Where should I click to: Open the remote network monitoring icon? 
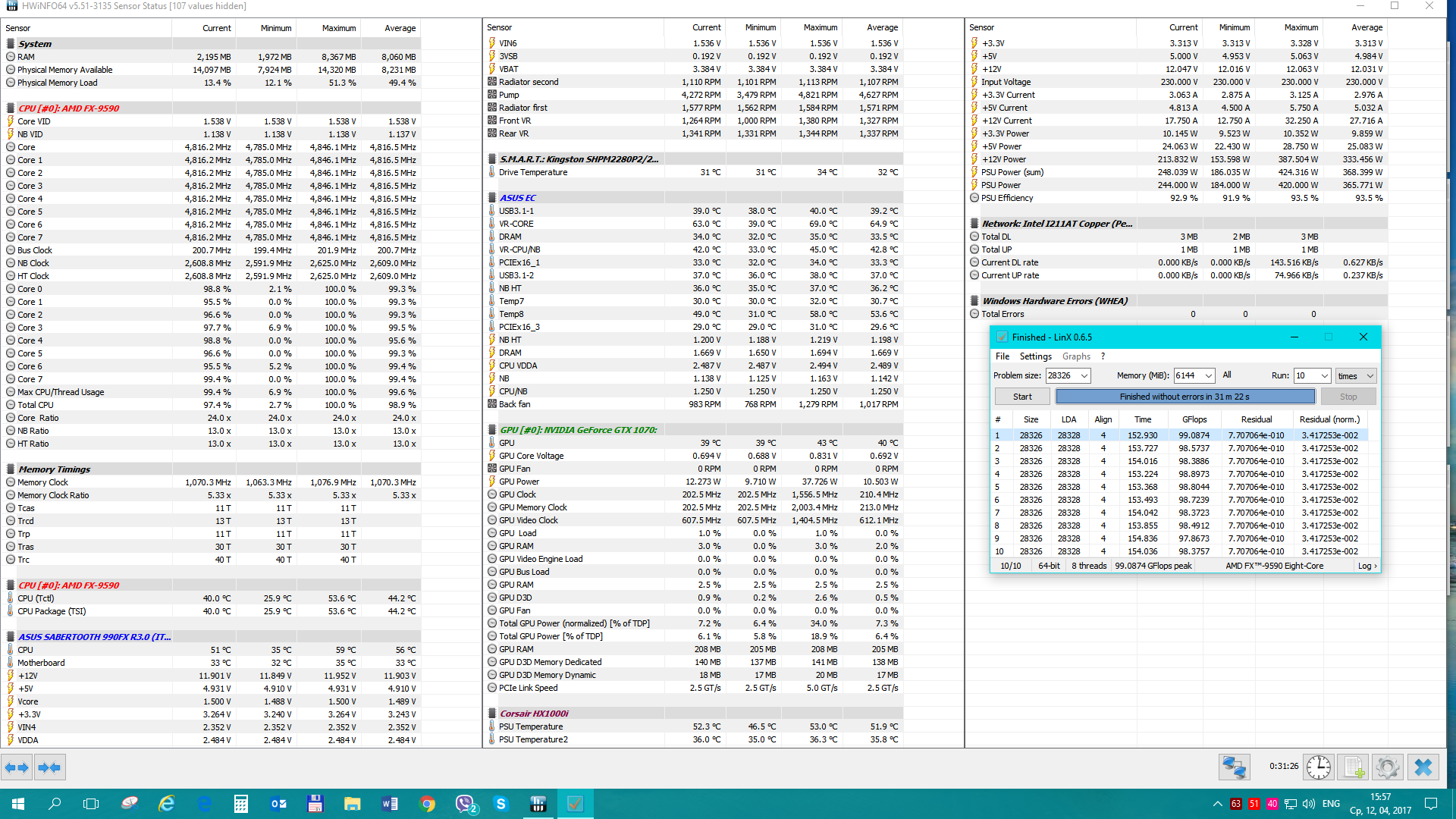(x=1234, y=767)
